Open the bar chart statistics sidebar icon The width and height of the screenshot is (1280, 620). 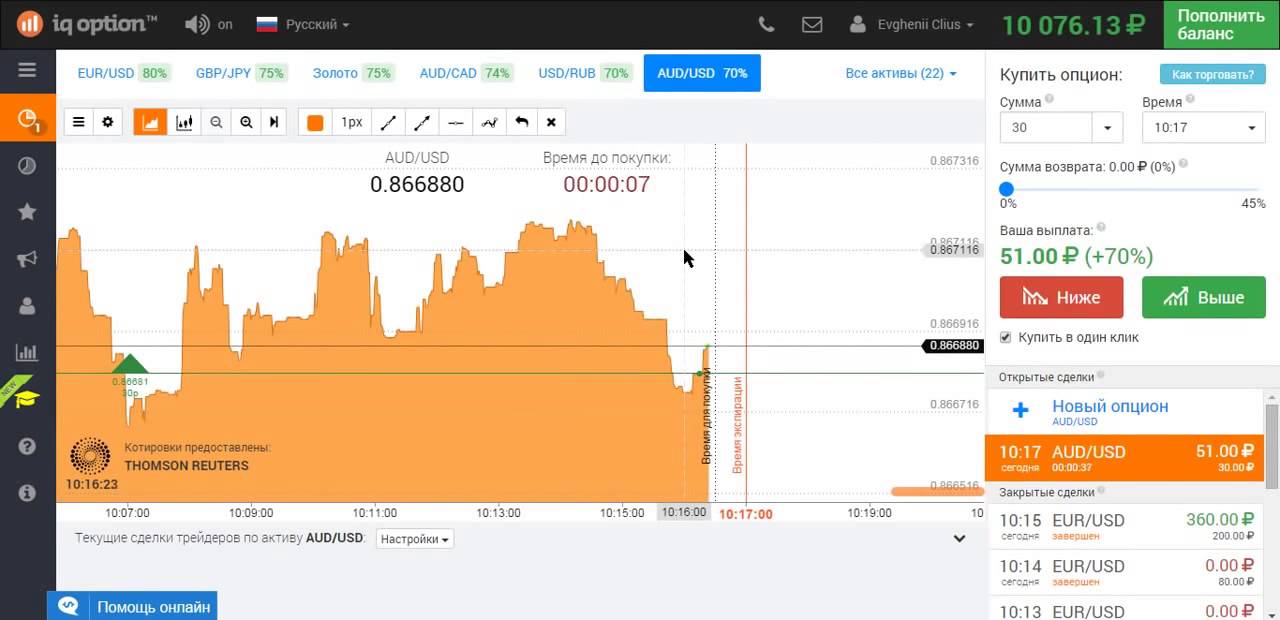pos(27,352)
